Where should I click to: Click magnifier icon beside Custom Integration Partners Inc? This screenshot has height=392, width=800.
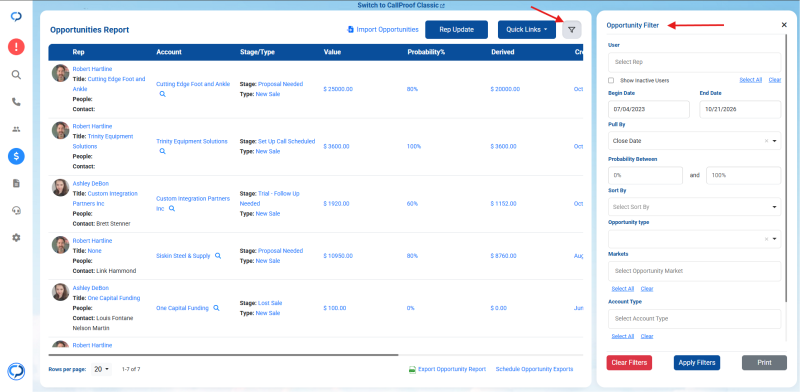coord(172,209)
